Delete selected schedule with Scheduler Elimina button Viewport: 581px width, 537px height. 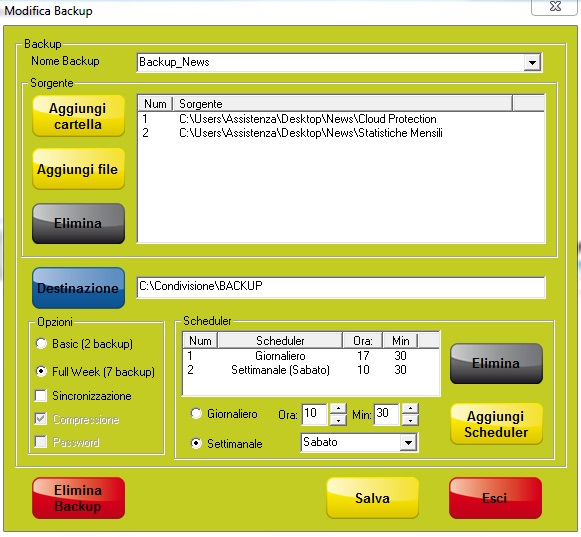[496, 363]
